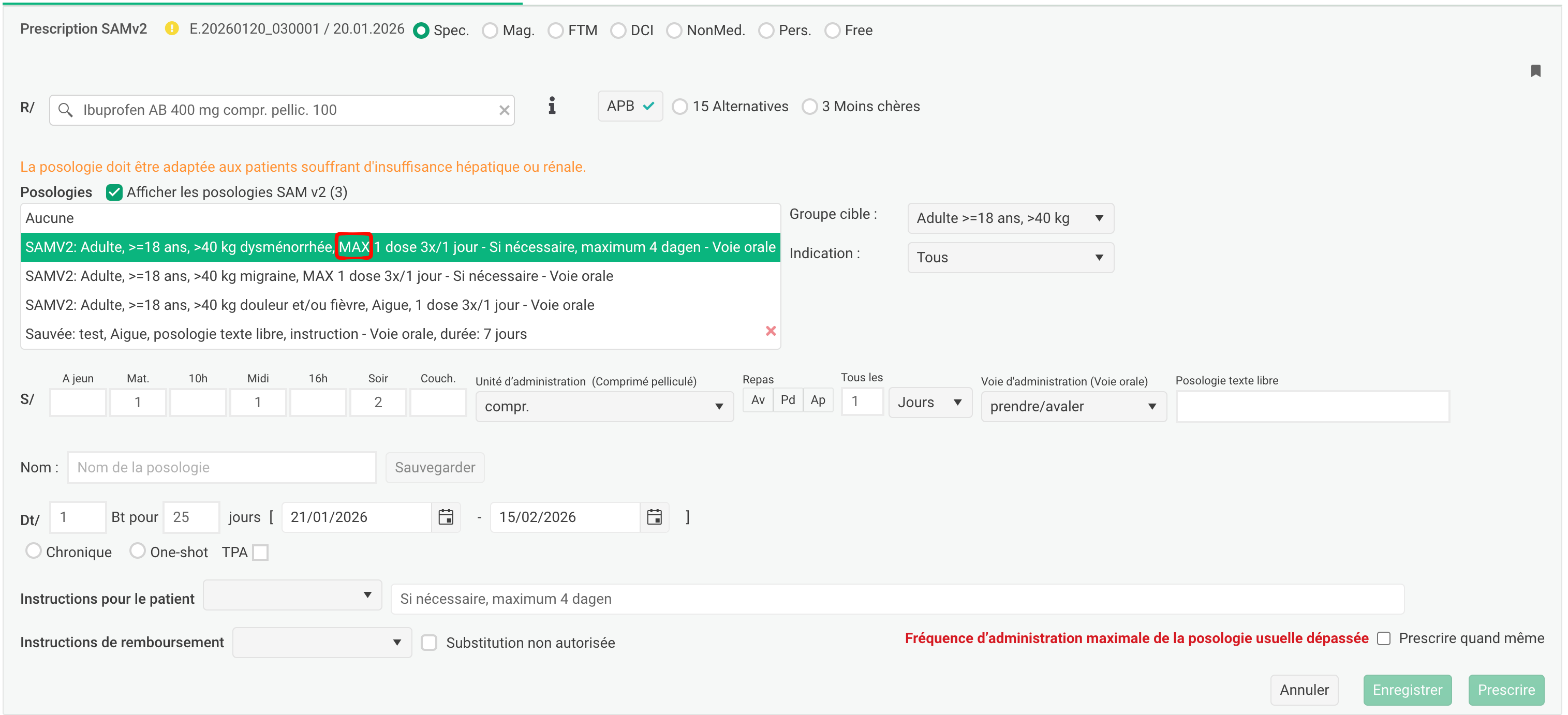1568x715 pixels.
Task: Open the start date calendar picker
Action: pyautogui.click(x=446, y=517)
